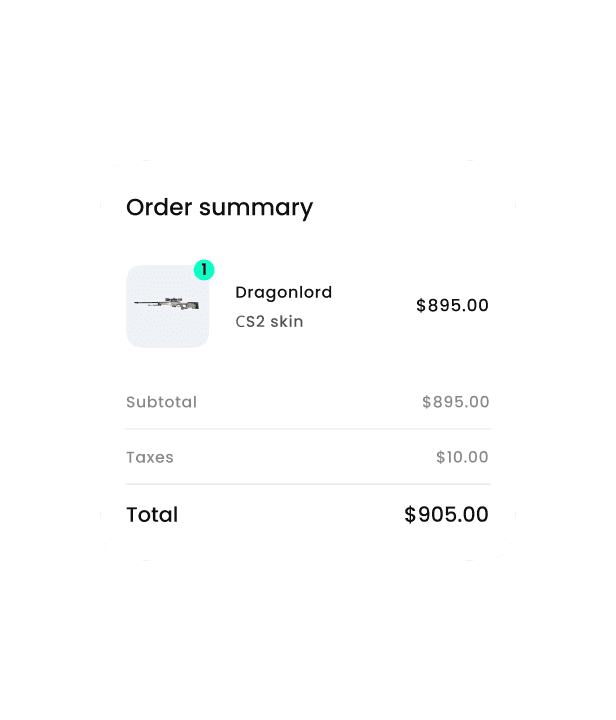Viewport: 616px width, 720px height.
Task: Click the number 1 inside the badge
Action: click(204, 270)
